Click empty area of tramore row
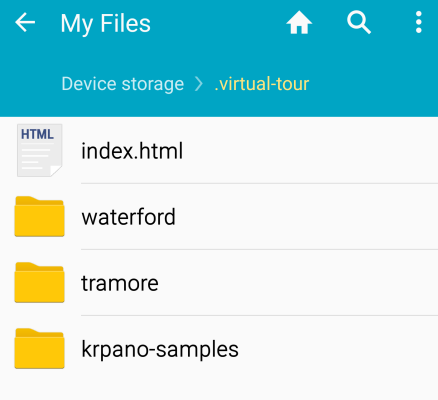438x400 pixels. [x=300, y=283]
